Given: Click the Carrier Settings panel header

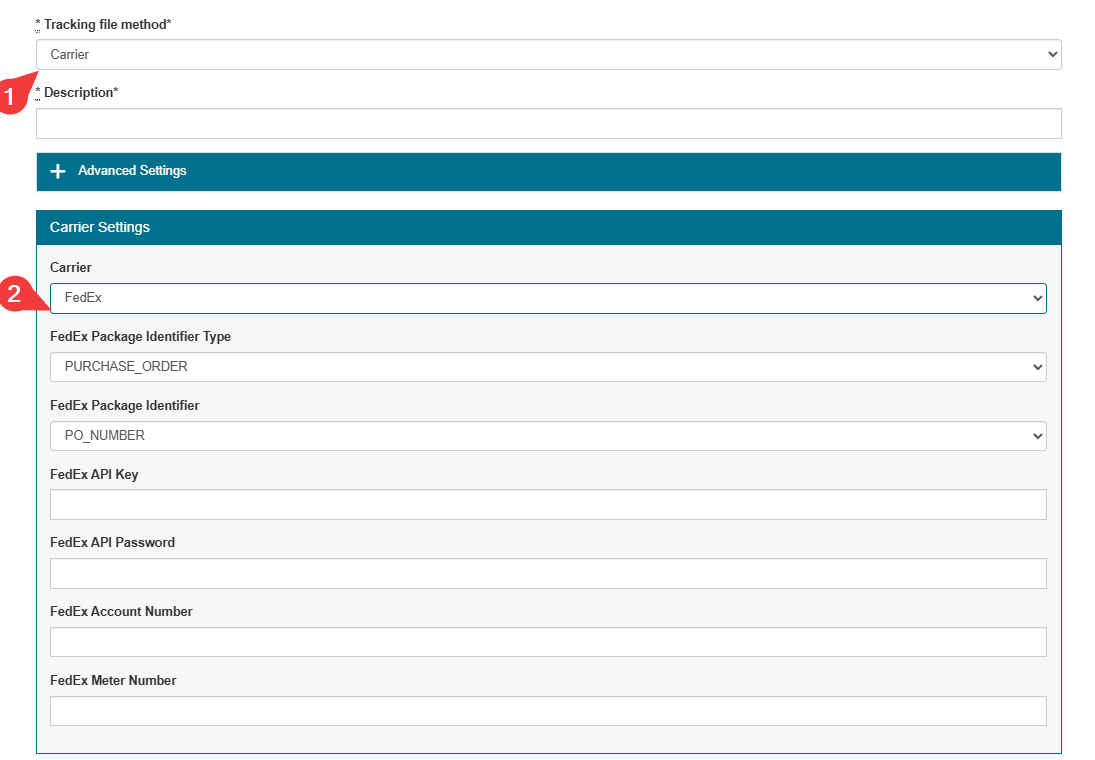Looking at the screenshot, I should coord(548,227).
